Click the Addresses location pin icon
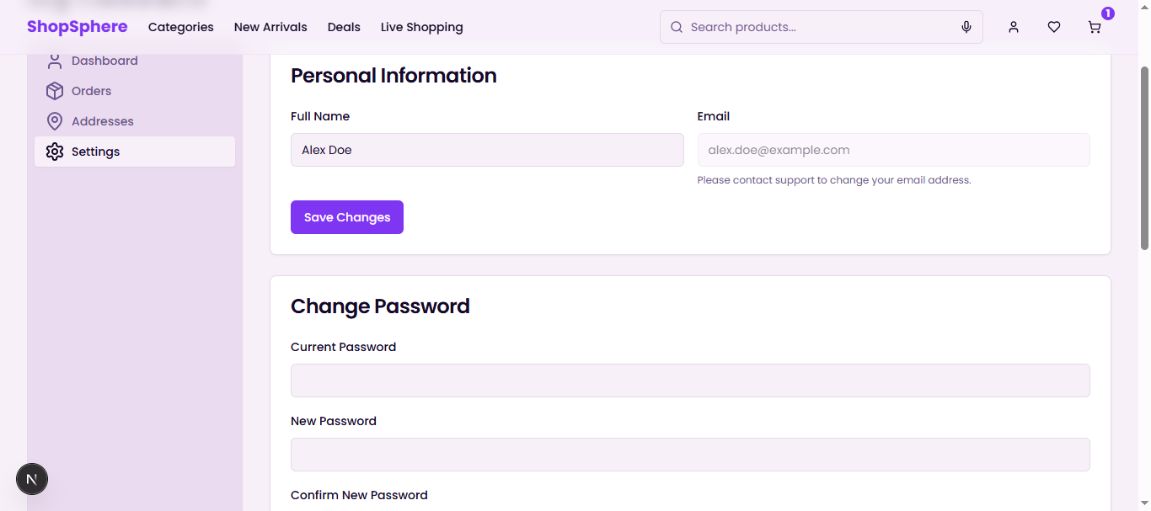Screen dimensions: 1151x511 click(x=55, y=121)
